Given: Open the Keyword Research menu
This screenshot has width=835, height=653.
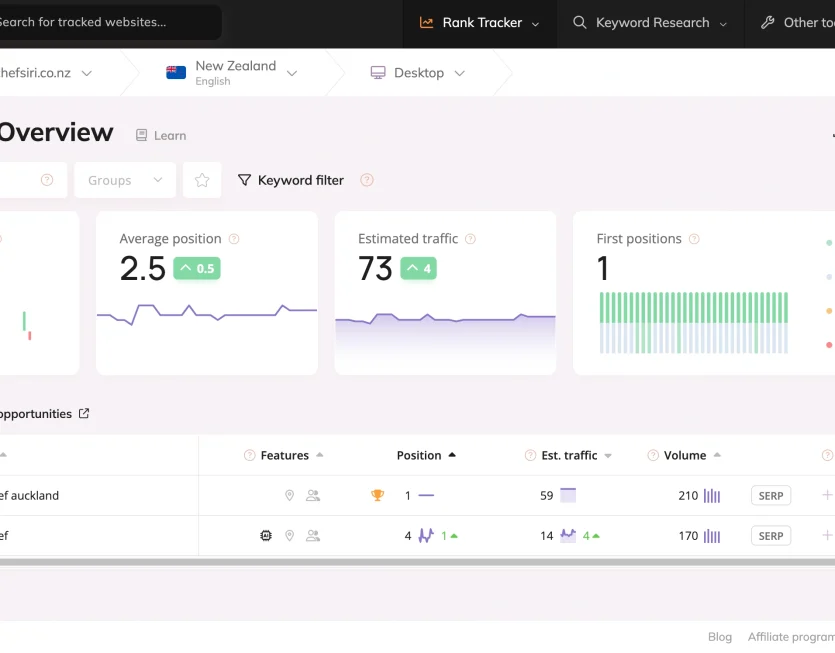Looking at the screenshot, I should click(x=650, y=23).
